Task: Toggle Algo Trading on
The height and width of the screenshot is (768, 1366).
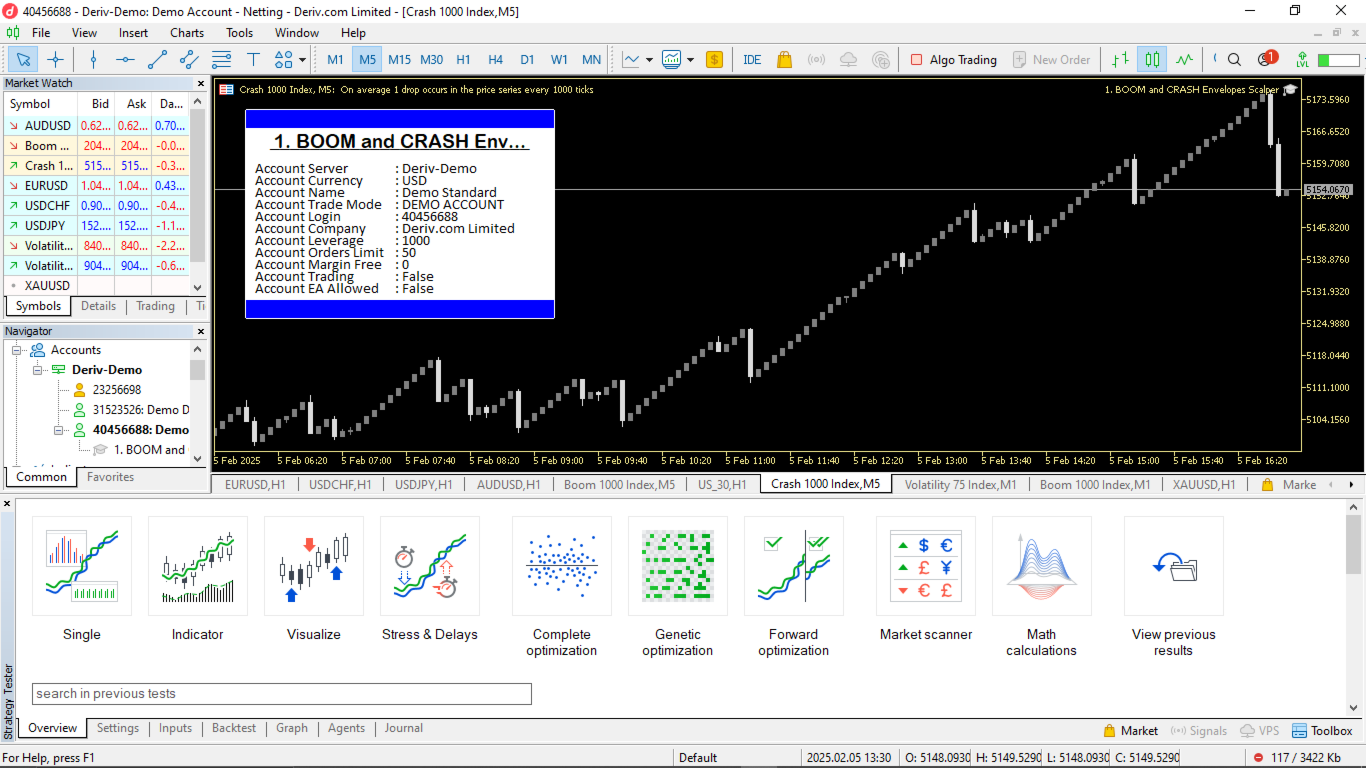Action: [x=953, y=59]
